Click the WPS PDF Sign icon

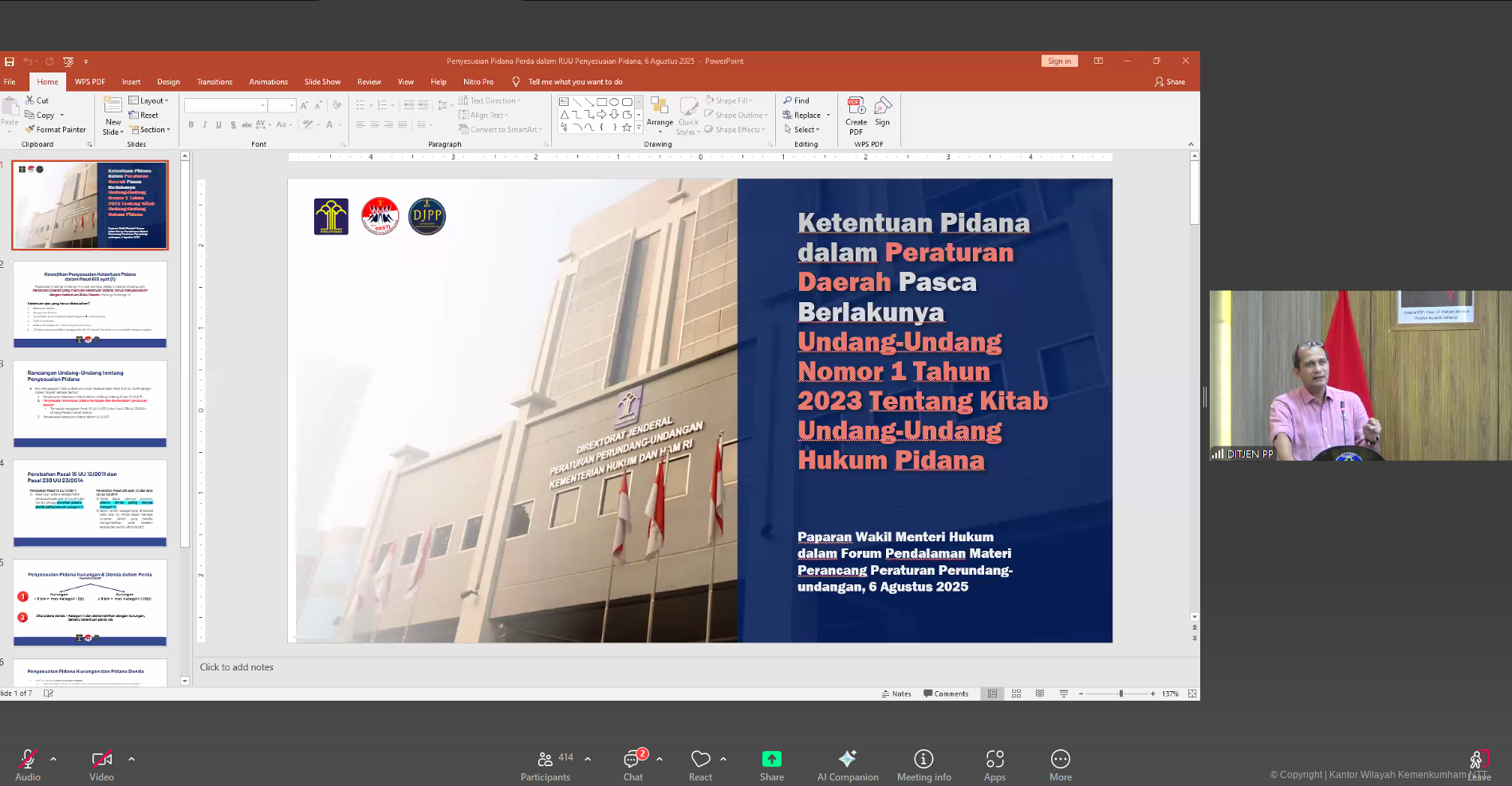[x=882, y=107]
